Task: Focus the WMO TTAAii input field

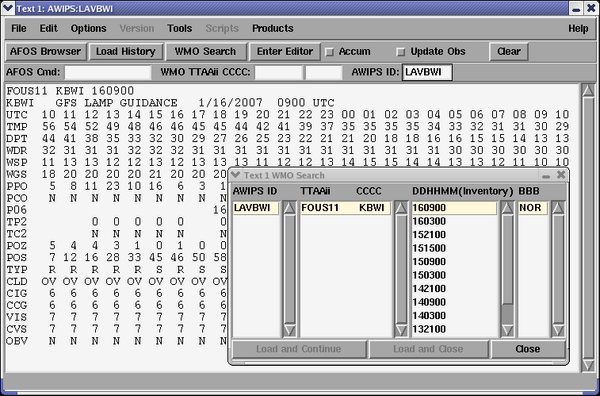Action: (x=279, y=72)
